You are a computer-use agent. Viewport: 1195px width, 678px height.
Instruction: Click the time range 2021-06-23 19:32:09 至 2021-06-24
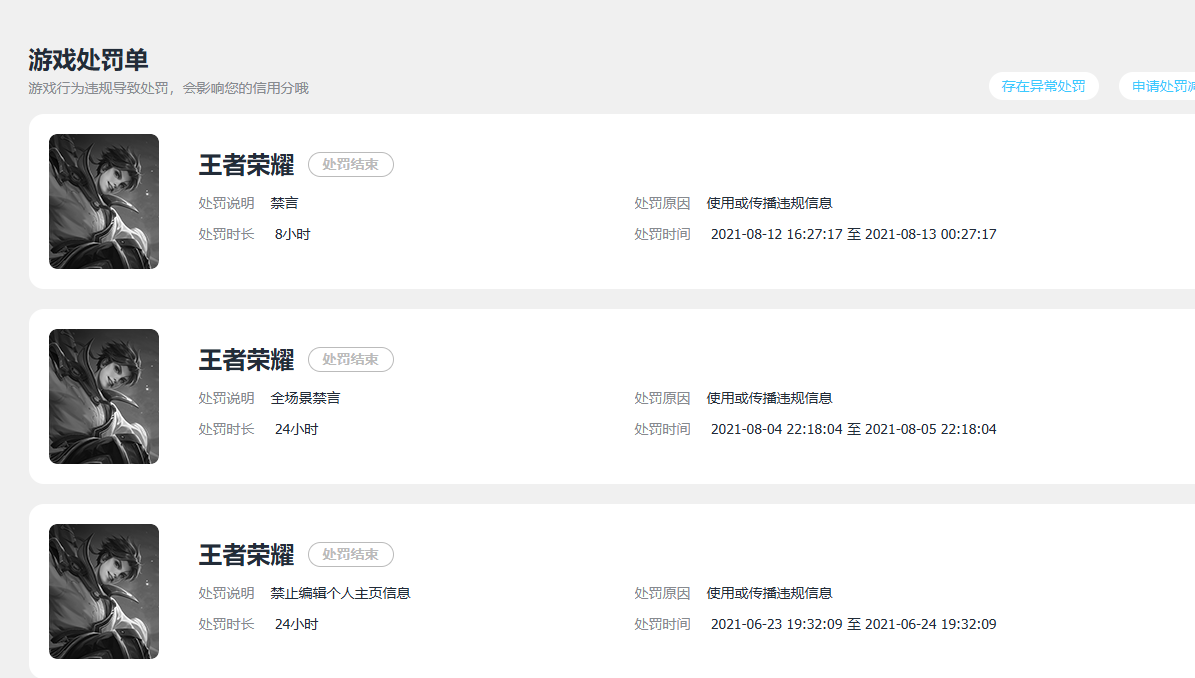pos(854,625)
